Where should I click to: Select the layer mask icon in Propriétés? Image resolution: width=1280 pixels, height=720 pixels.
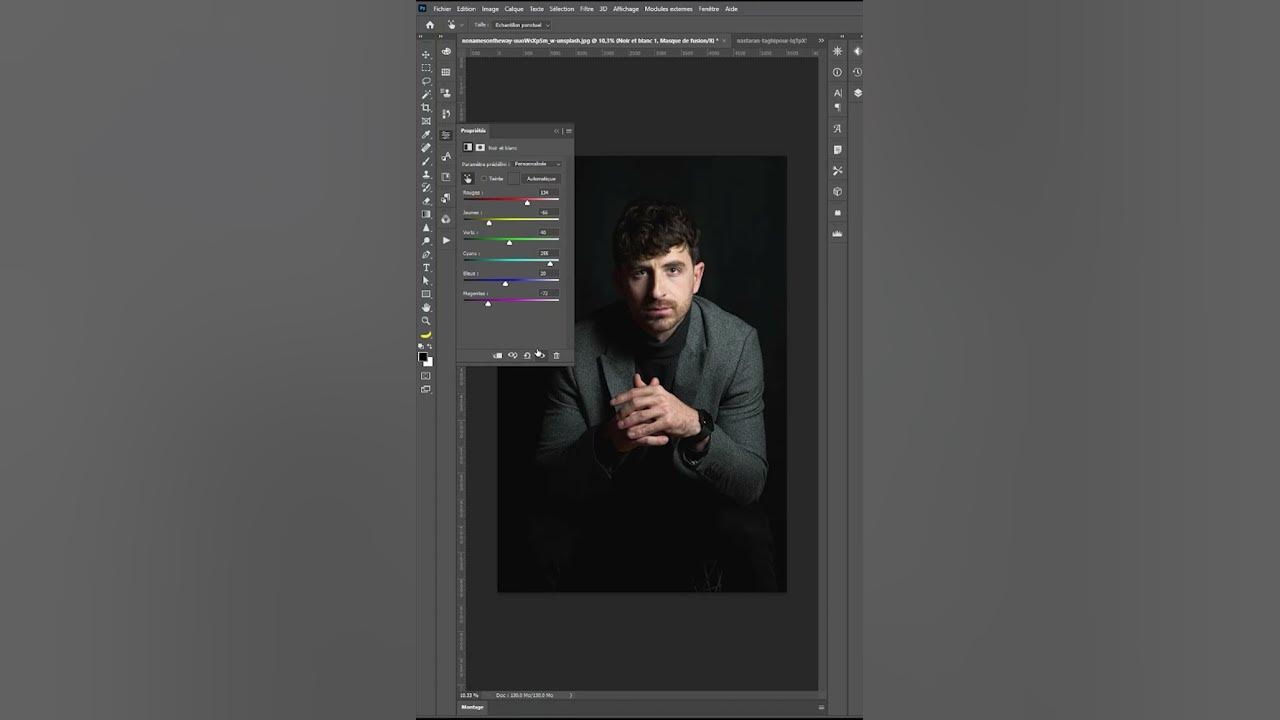tap(480, 147)
